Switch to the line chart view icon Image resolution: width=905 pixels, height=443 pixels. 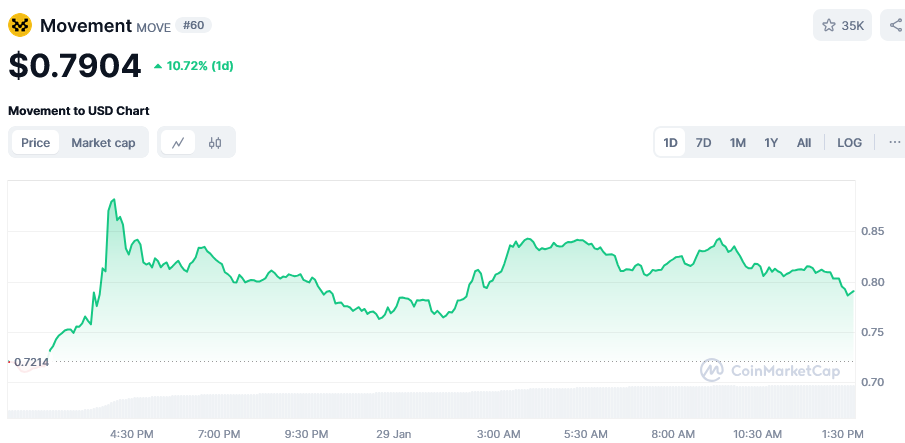tap(178, 142)
